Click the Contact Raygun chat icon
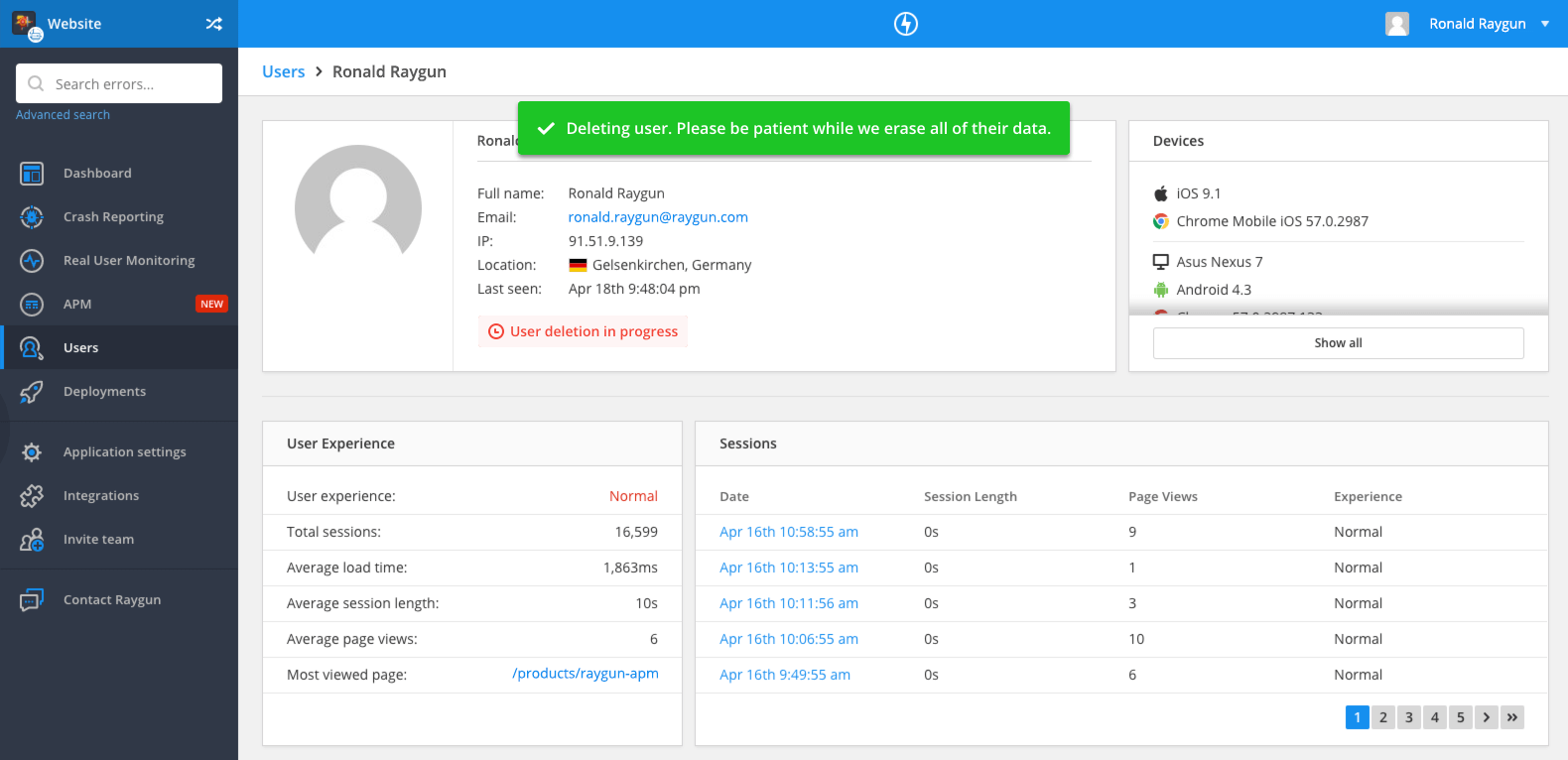This screenshot has height=760, width=1568. [x=32, y=600]
